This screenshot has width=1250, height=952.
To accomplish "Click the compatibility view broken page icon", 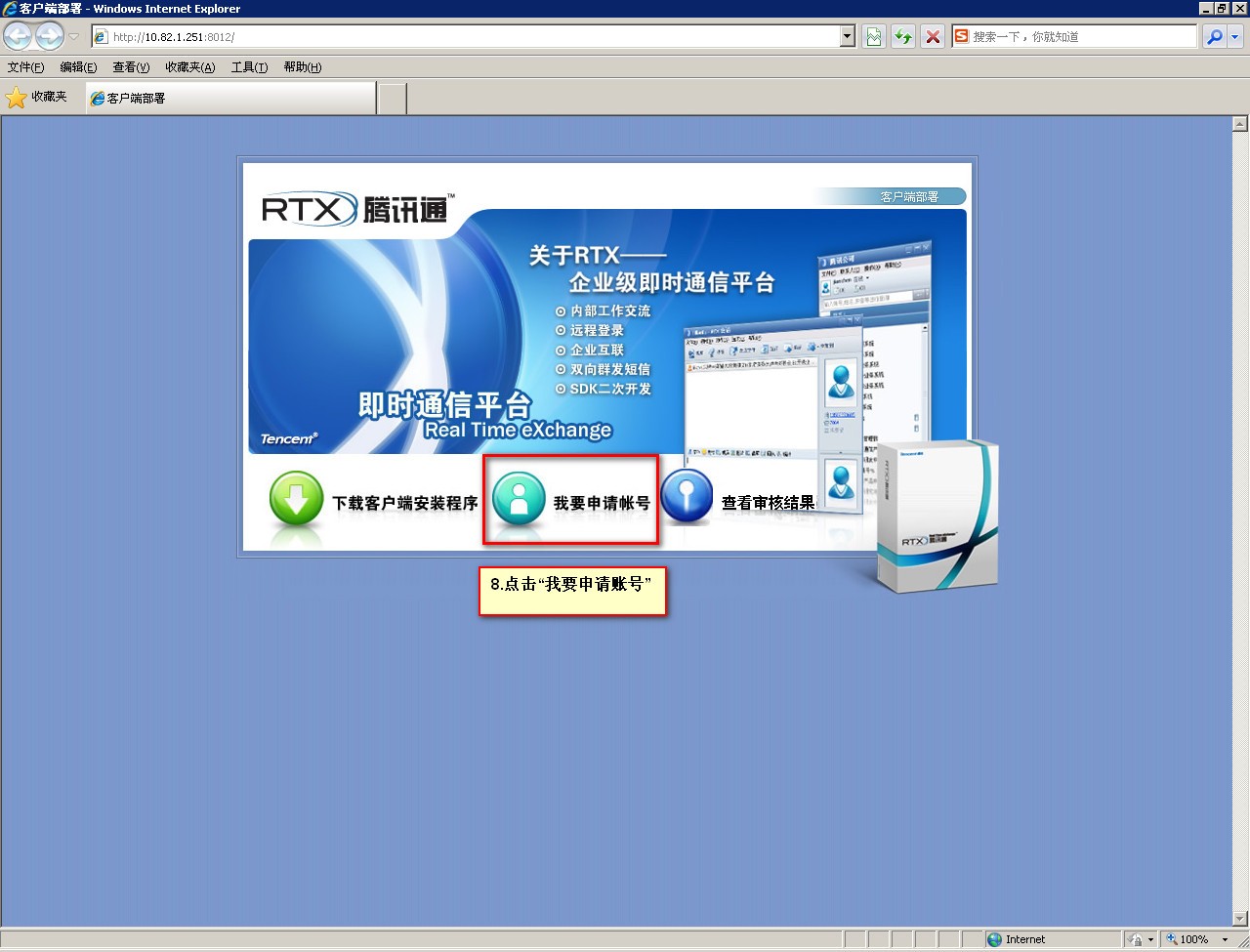I will pos(873,37).
